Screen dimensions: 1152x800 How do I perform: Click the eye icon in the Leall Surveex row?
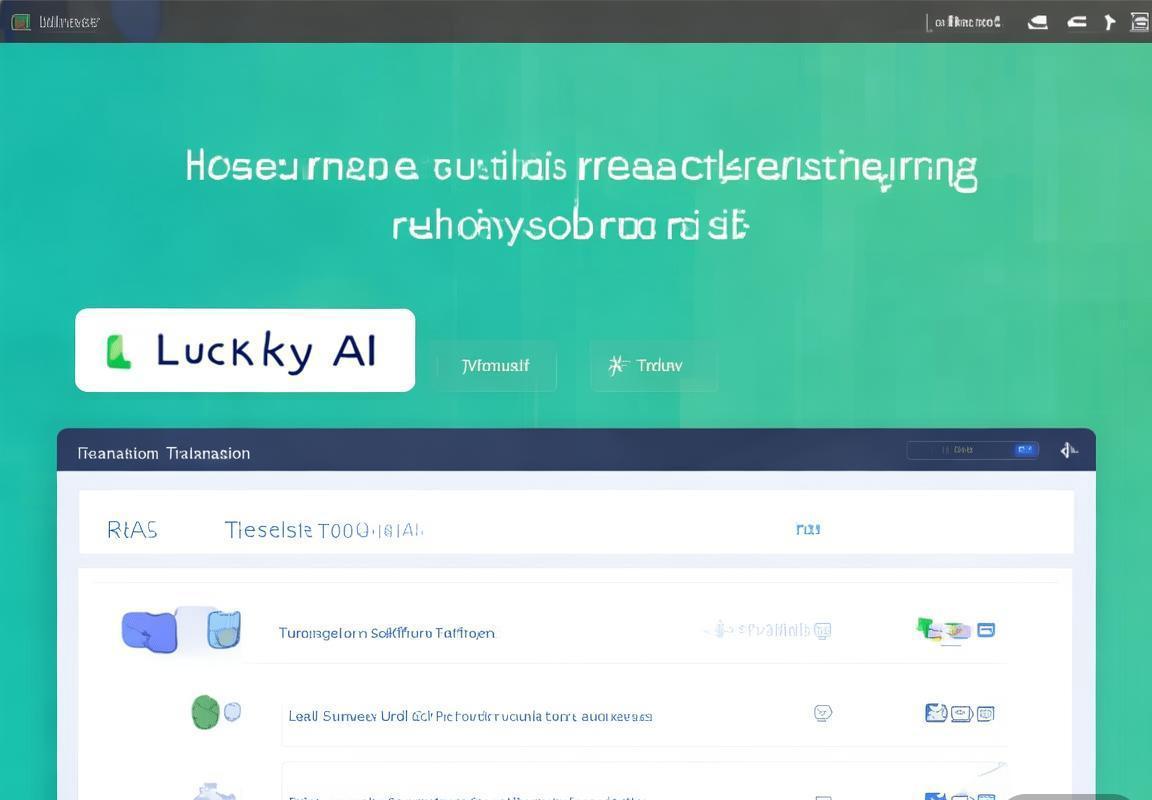962,713
